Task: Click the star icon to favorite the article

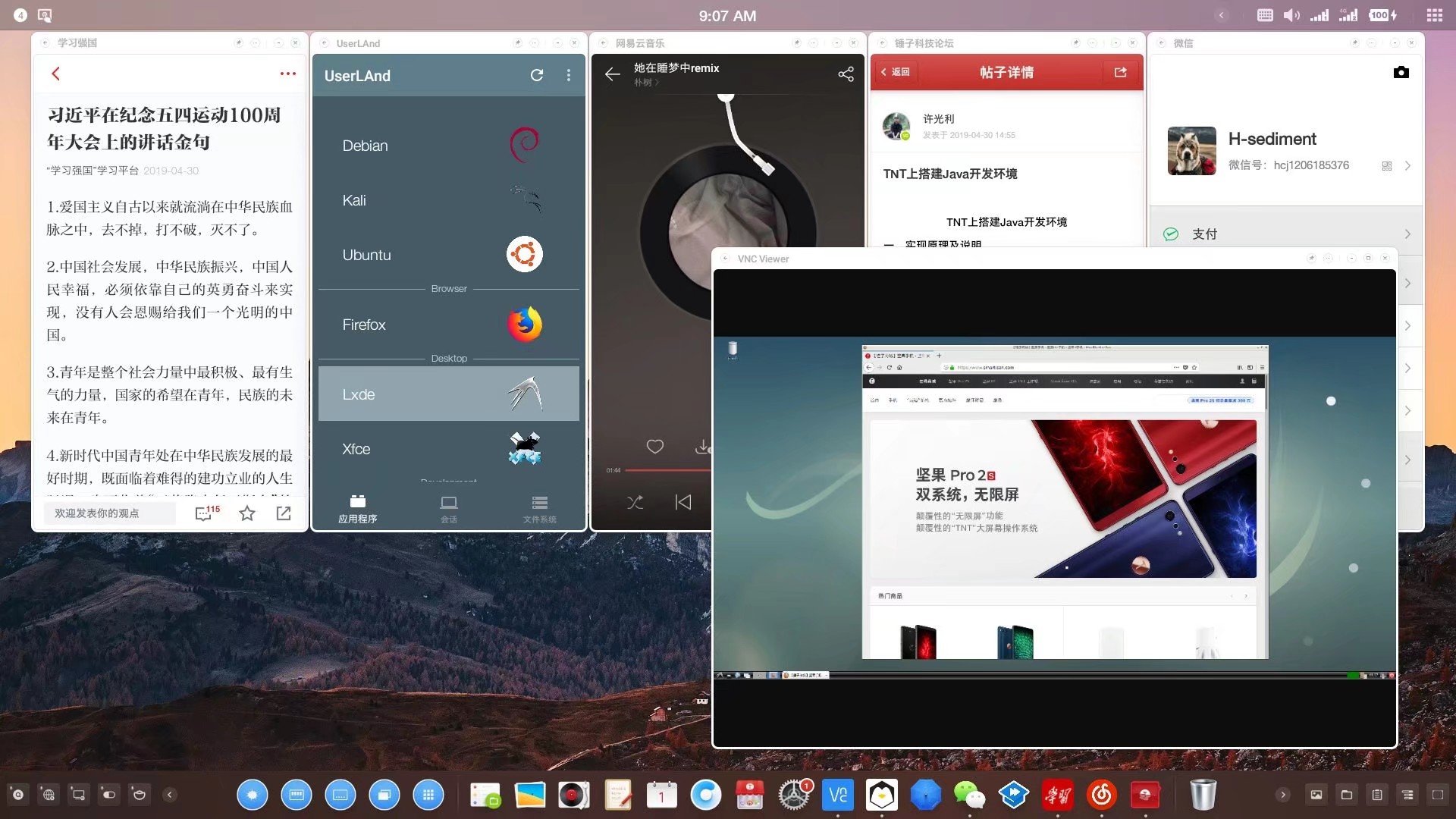Action: click(246, 513)
